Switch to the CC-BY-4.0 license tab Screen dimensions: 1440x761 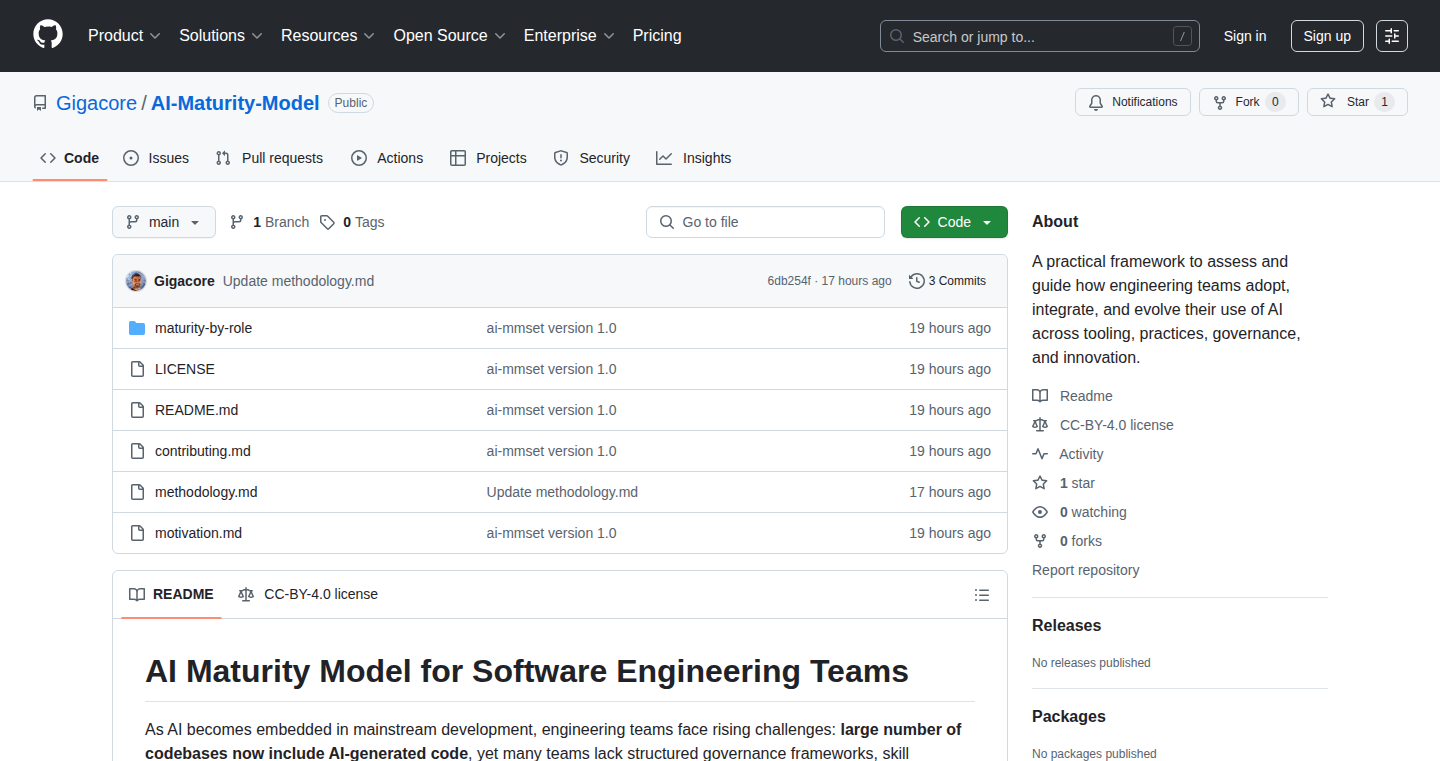[308, 594]
